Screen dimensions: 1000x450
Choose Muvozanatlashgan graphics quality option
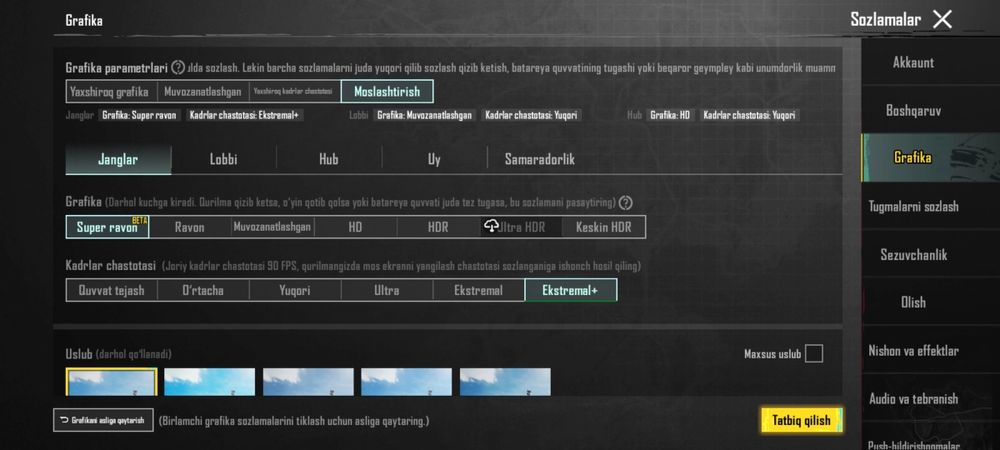click(272, 227)
